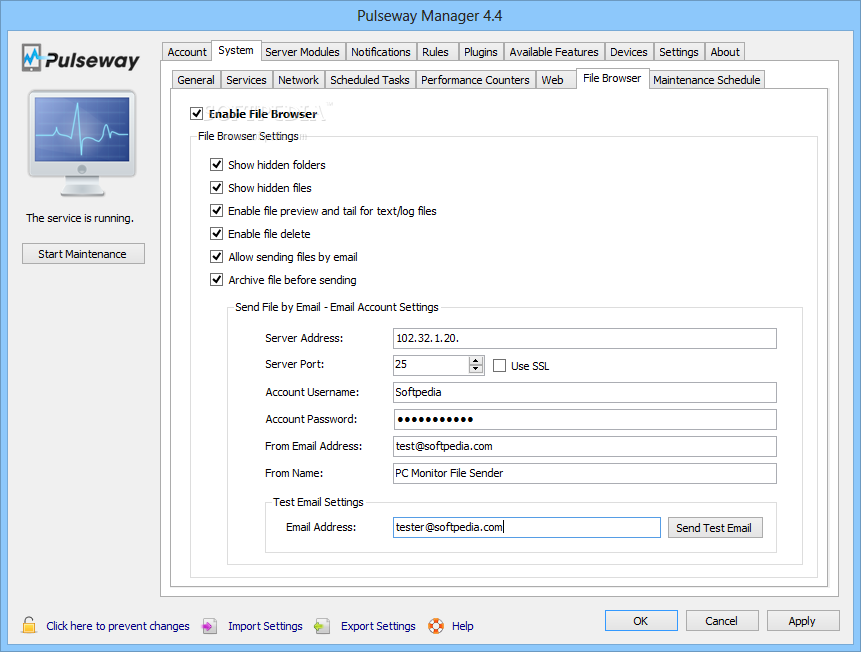
Task: Click the Import Settings arrow icon
Action: 209,626
